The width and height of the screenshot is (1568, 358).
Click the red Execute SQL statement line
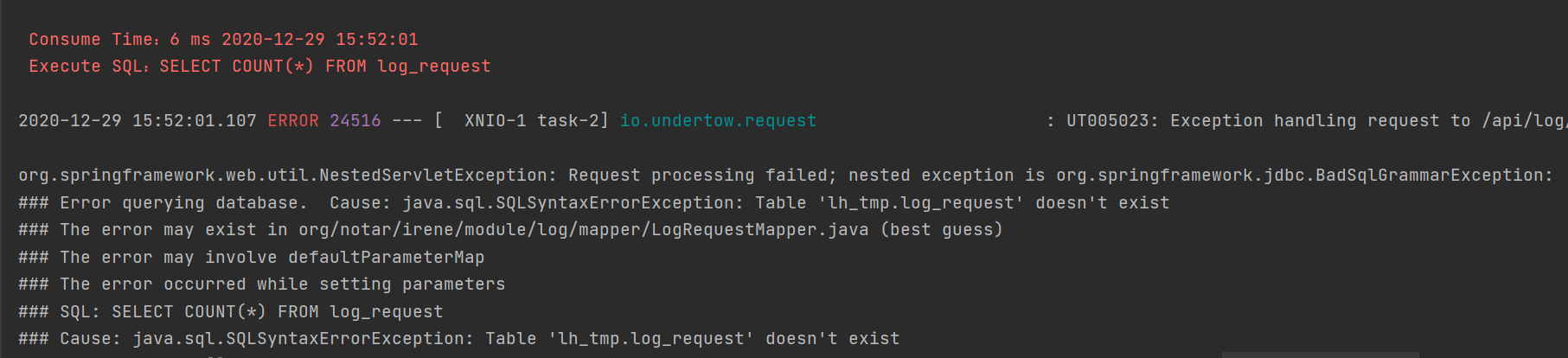click(x=259, y=67)
